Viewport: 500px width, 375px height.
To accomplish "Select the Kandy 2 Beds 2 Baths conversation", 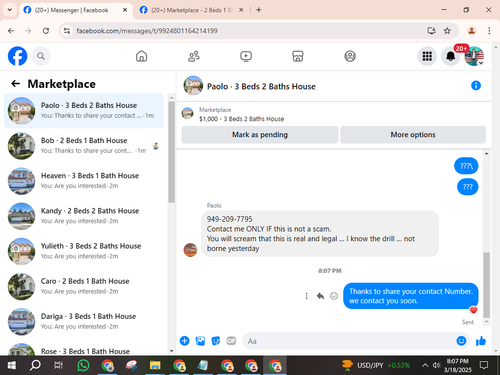I will point(84,216).
